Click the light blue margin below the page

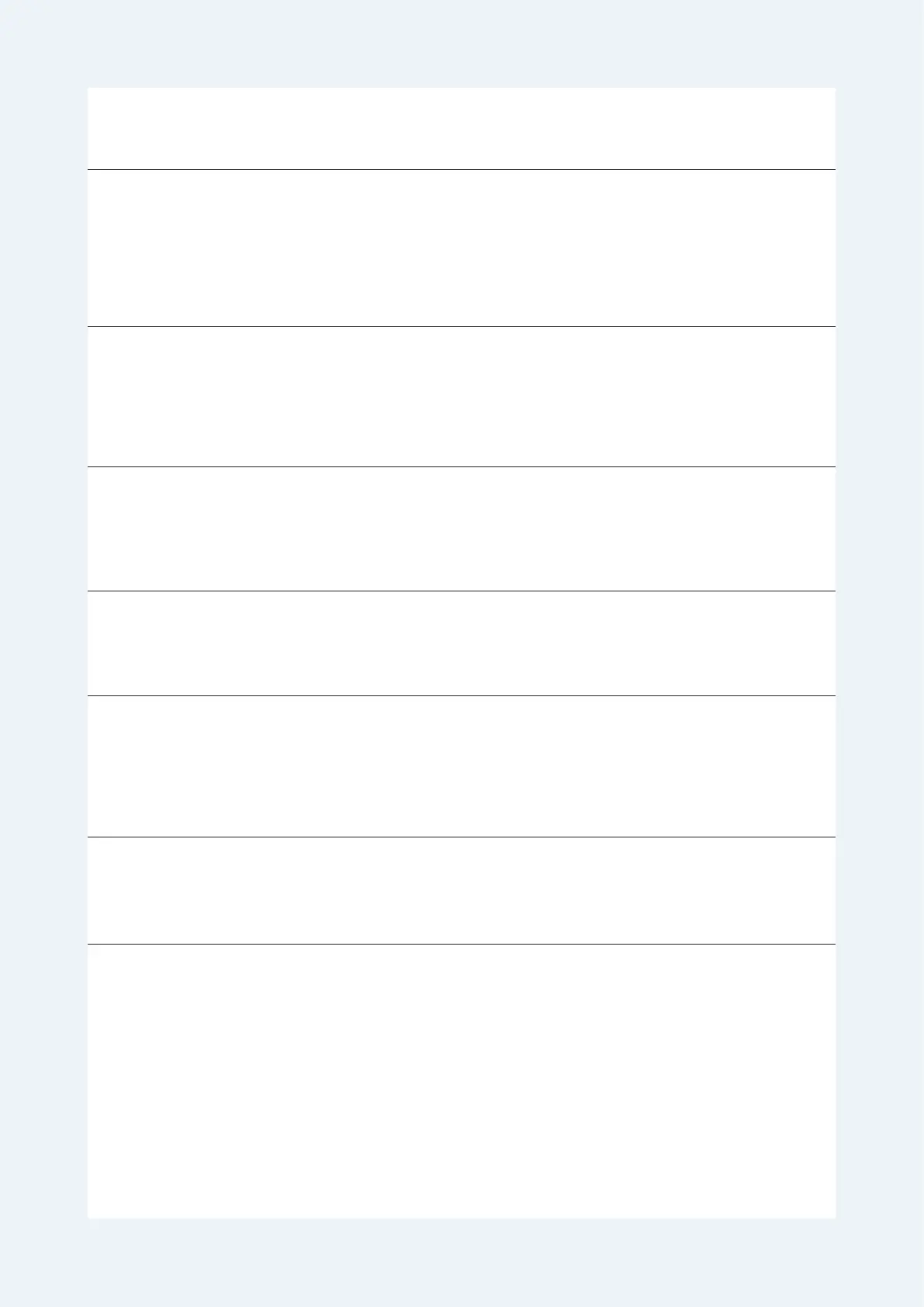pyautogui.click(x=462, y=1263)
